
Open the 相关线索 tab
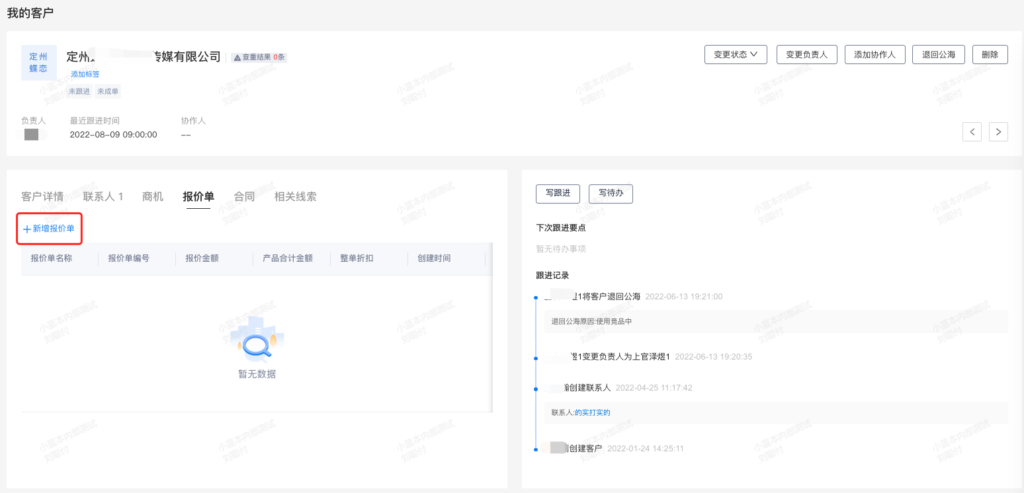pos(295,197)
